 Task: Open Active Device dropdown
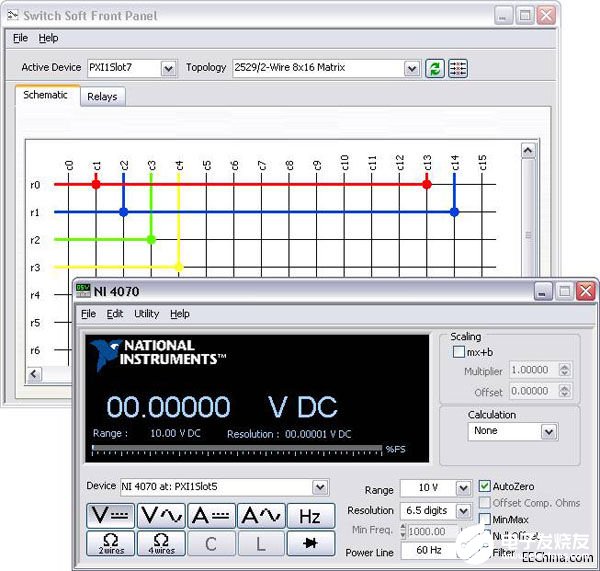pyautogui.click(x=168, y=69)
